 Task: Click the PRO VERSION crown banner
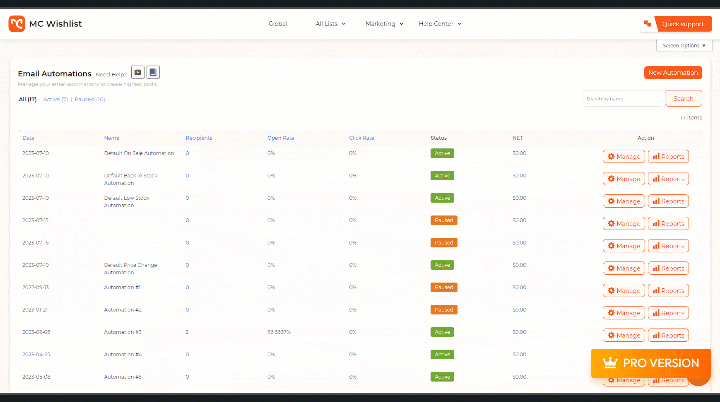pyautogui.click(x=651, y=363)
